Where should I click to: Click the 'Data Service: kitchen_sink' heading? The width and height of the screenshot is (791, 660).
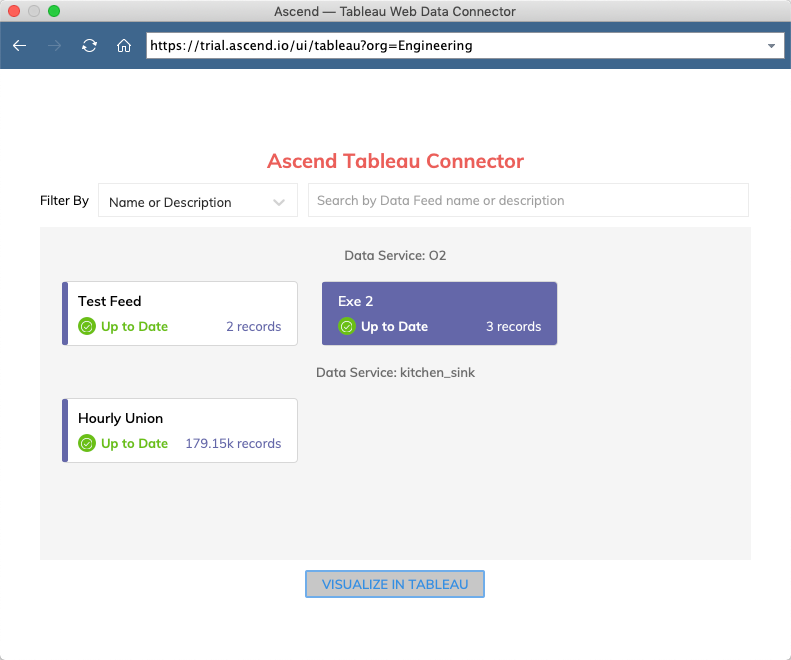pyautogui.click(x=395, y=372)
